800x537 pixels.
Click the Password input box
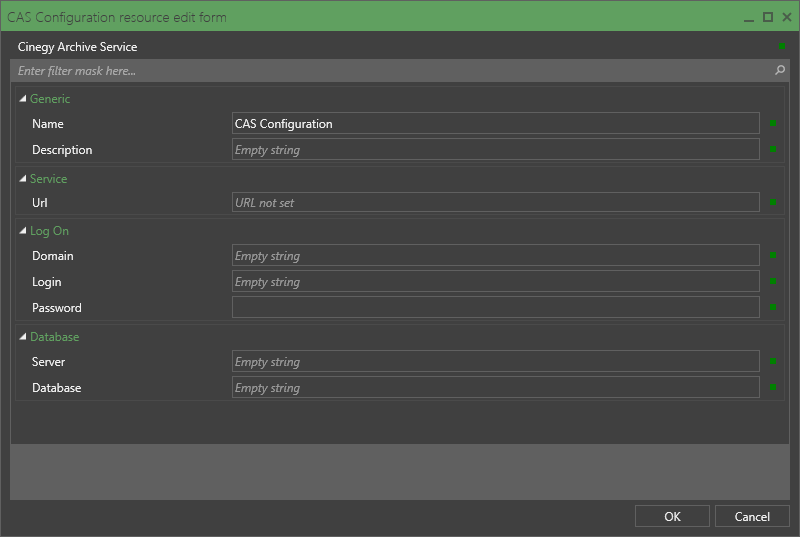pos(495,307)
